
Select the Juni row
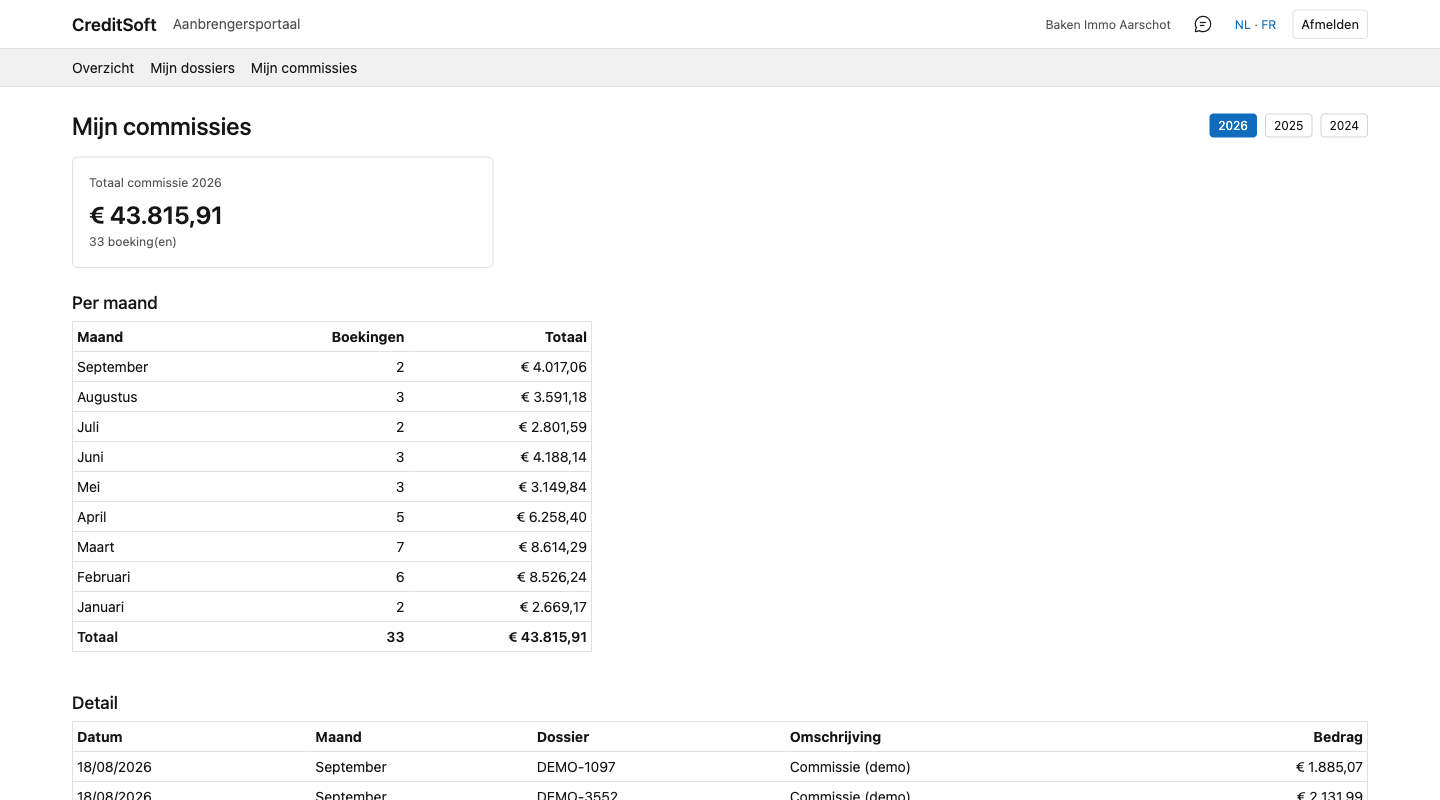(332, 457)
